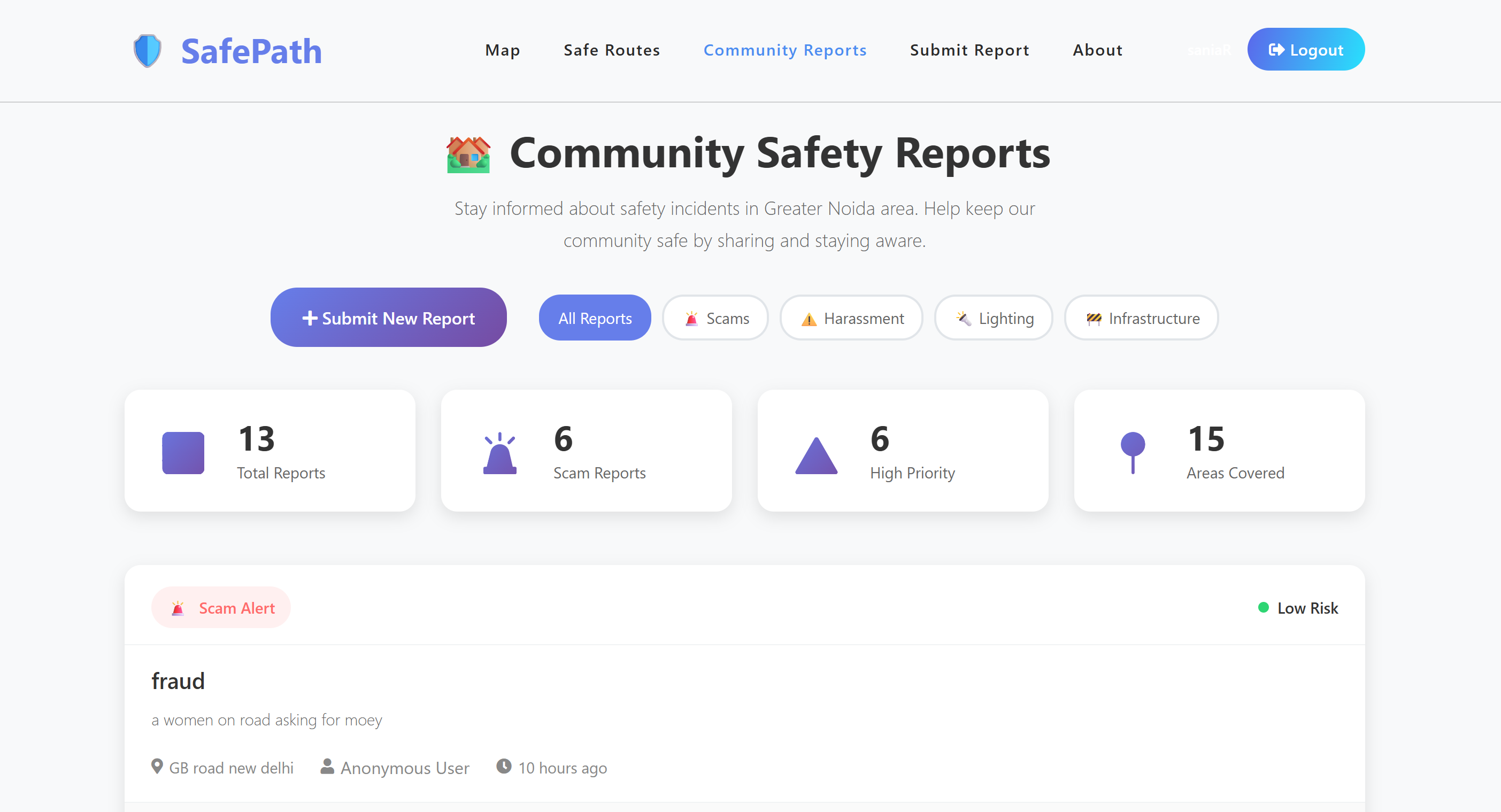1501x812 pixels.
Task: Click the house emoji beside page title
Action: (468, 154)
